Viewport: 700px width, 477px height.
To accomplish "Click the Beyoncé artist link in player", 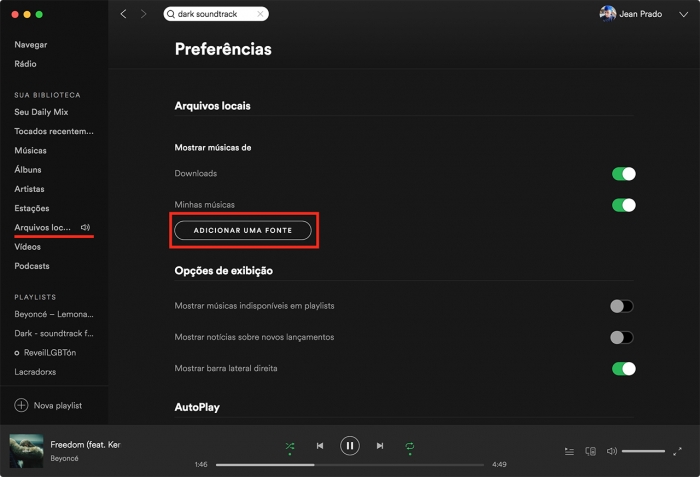I will tap(64, 458).
